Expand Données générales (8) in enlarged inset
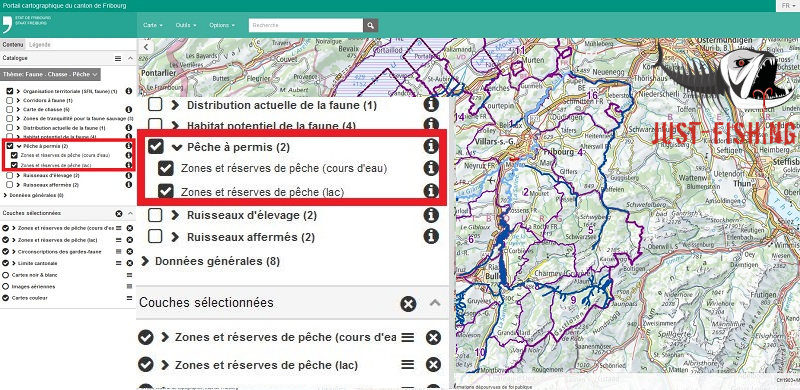Image resolution: width=800 pixels, height=390 pixels. [145, 261]
